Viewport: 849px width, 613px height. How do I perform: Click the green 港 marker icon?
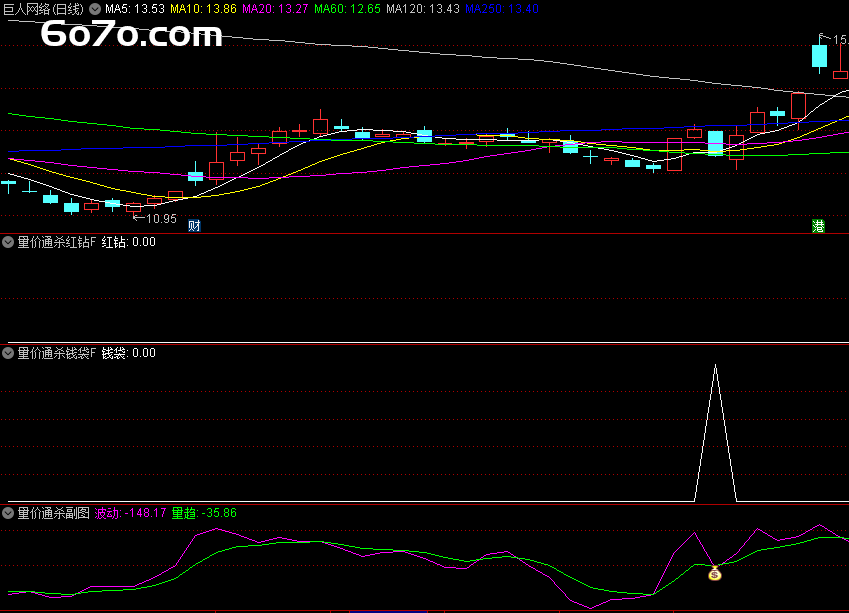coord(818,226)
